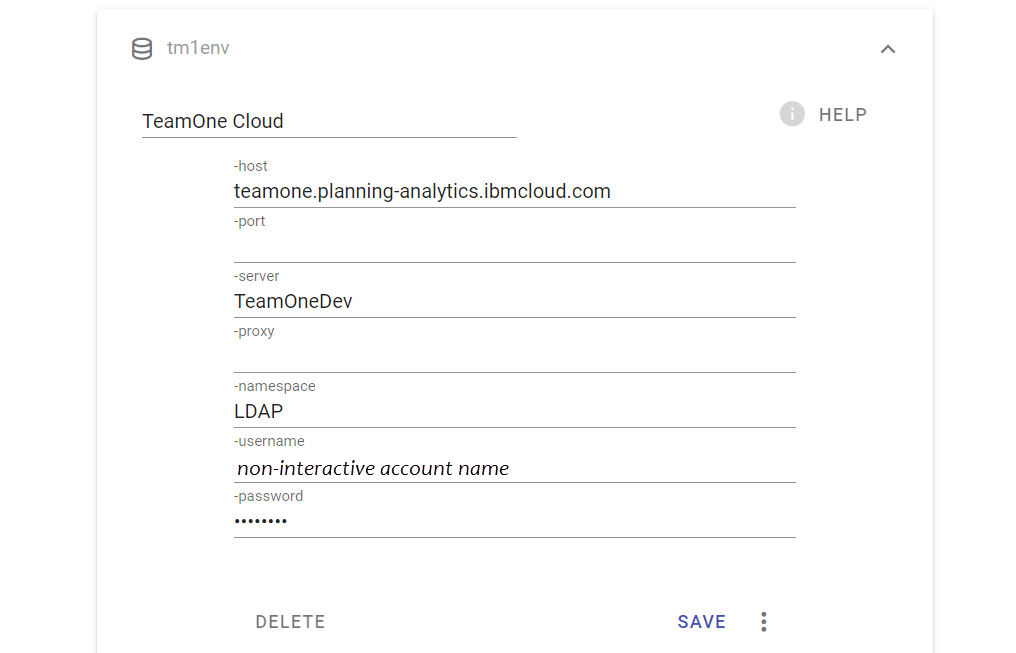Click the info icon next to HELP
Screen dimensions: 1016x653
click(x=792, y=114)
